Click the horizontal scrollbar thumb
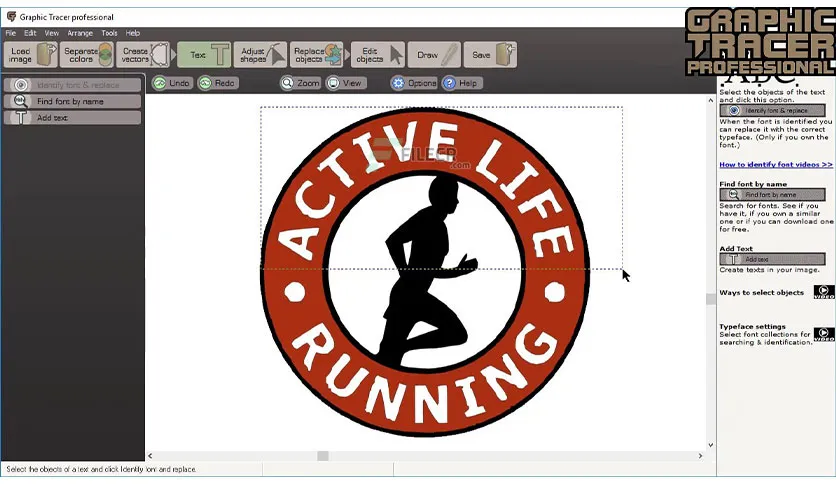This screenshot has height=484, width=836. point(323,456)
